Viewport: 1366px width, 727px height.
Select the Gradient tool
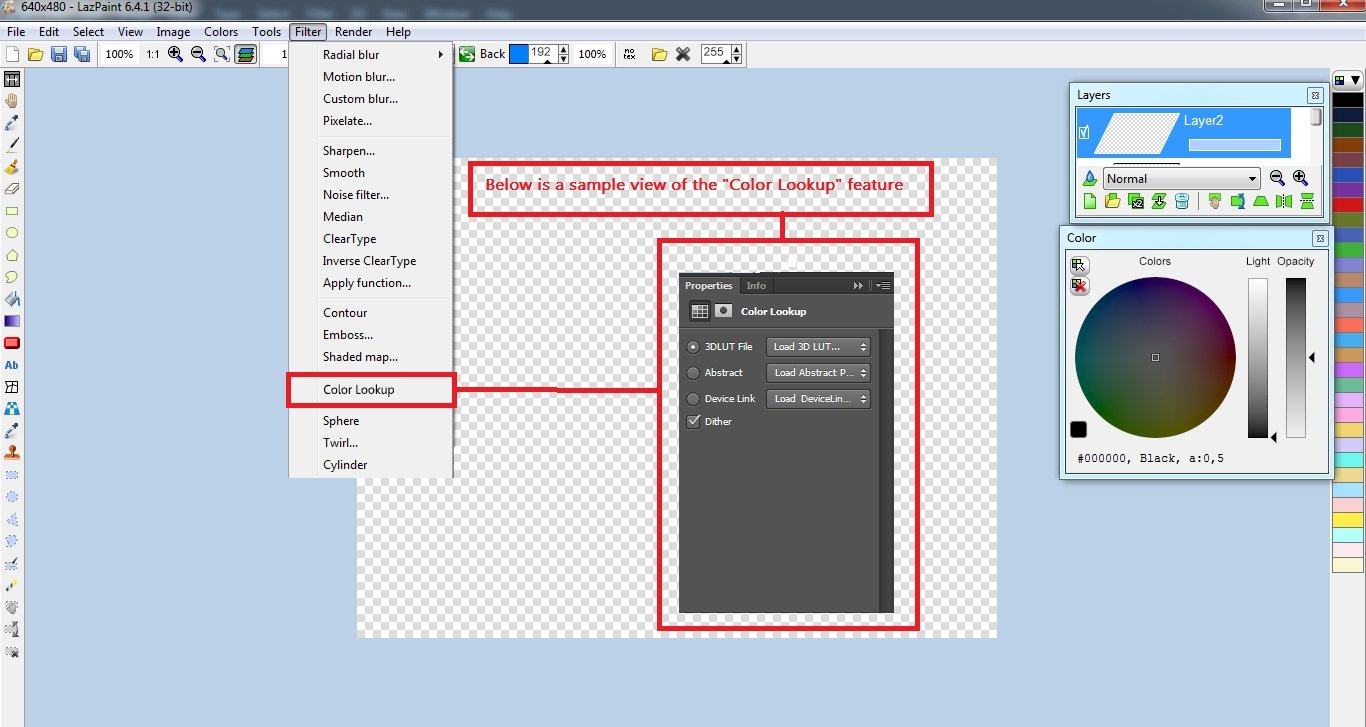[x=12, y=321]
